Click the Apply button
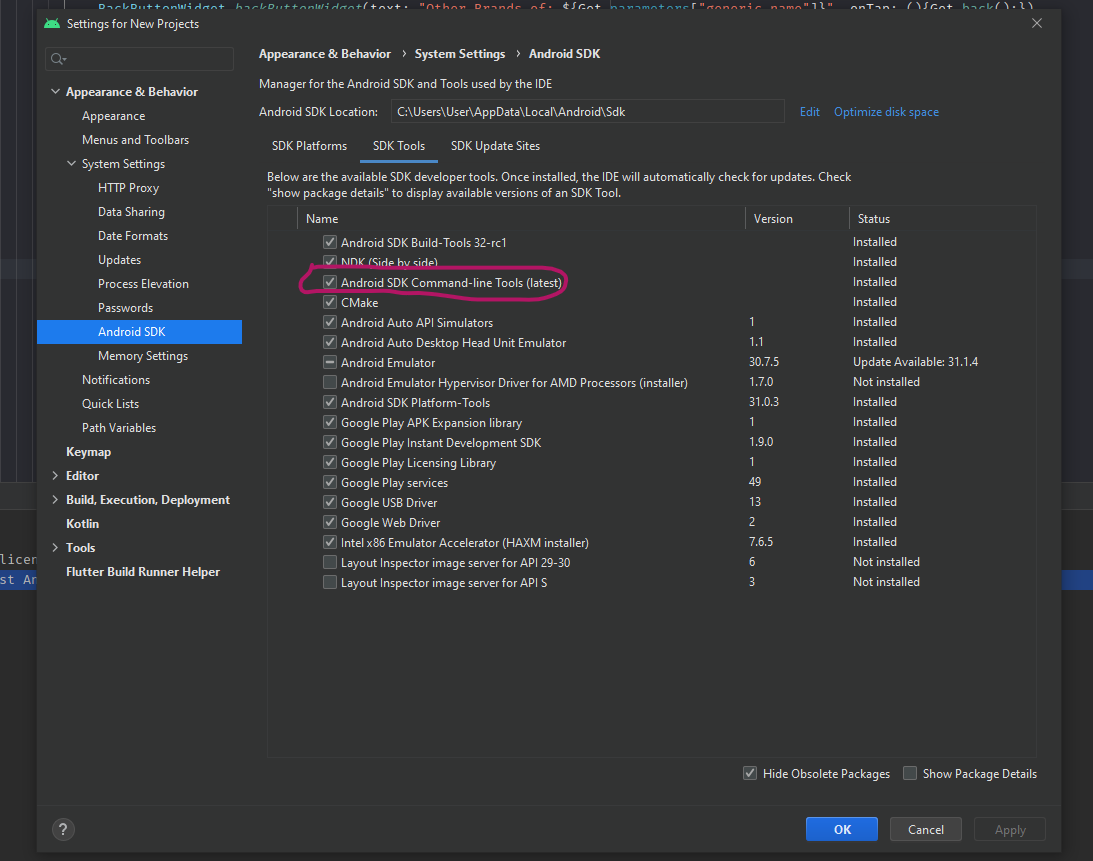 pos(1009,830)
